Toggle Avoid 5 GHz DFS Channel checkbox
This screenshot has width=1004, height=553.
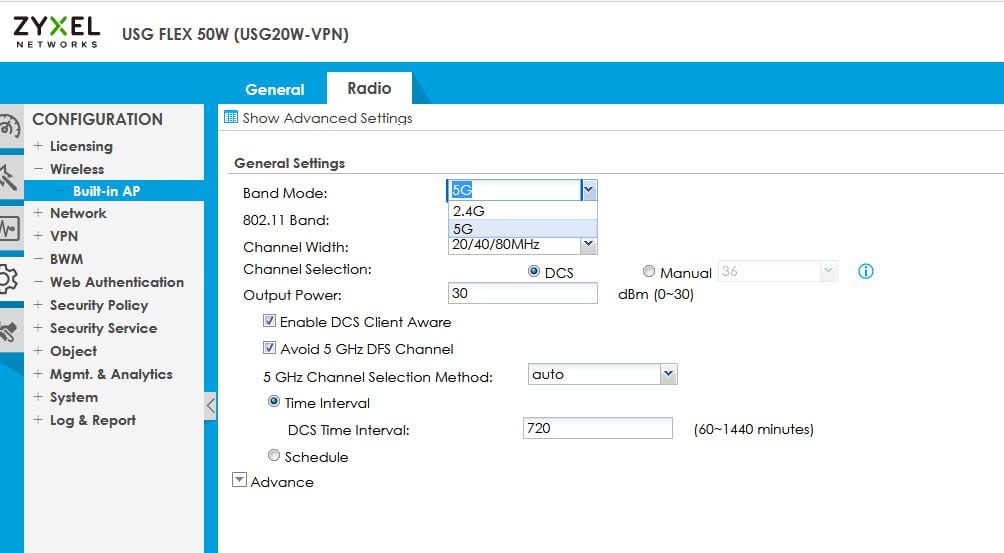coord(269,349)
